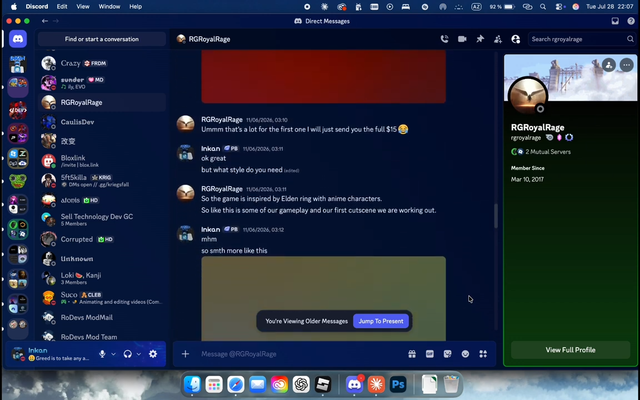This screenshot has width=640, height=400.
Task: Open the Unknown direct message
Action: pos(102,259)
